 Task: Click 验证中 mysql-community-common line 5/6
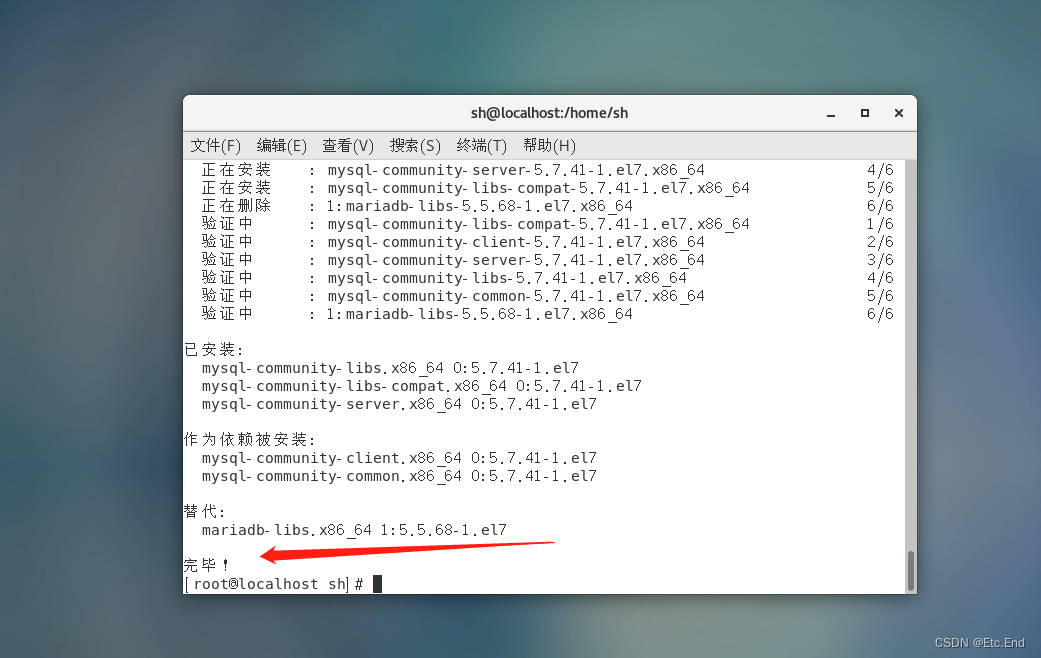547,295
